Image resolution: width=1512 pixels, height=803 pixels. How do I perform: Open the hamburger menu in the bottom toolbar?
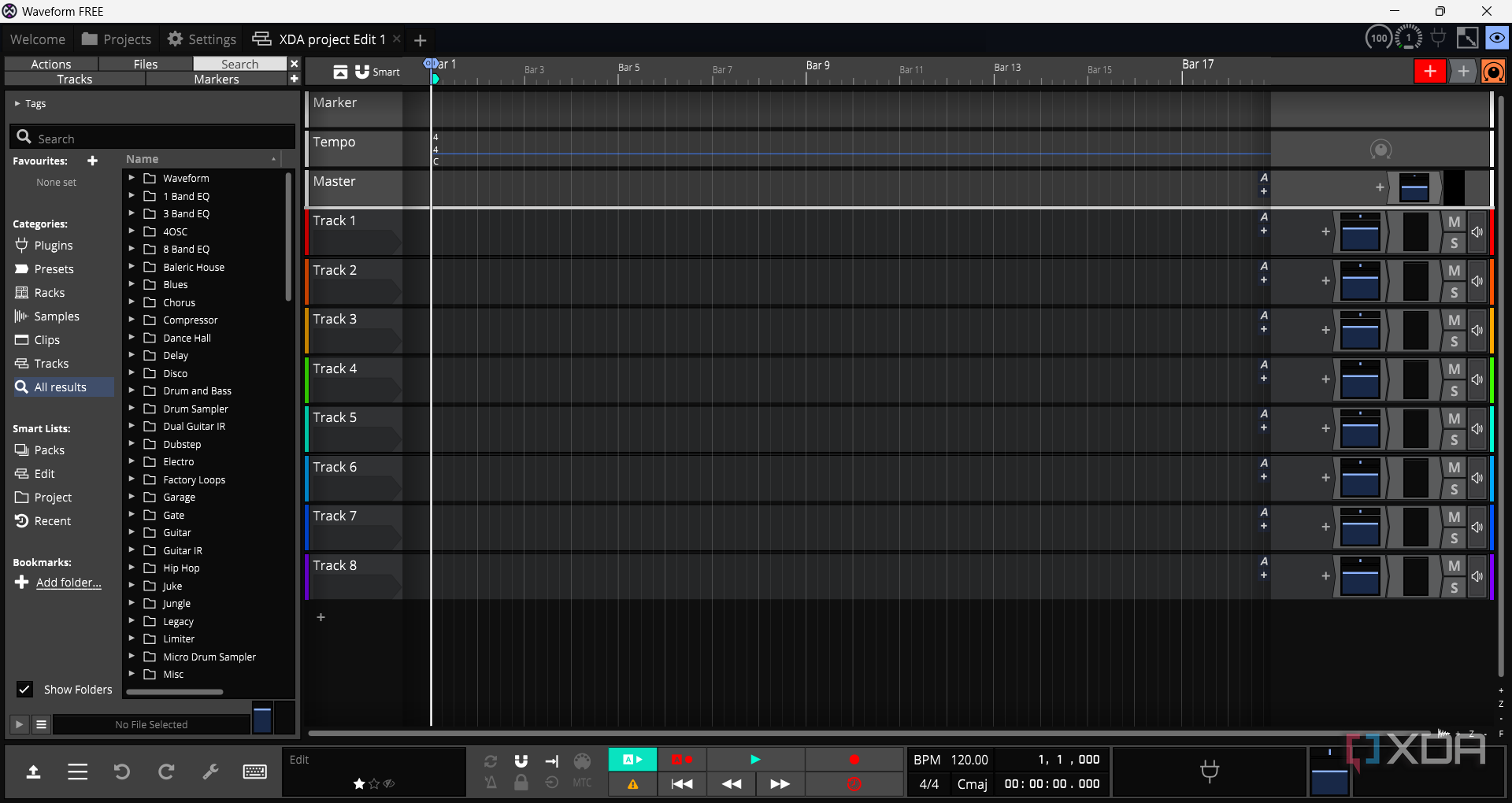click(77, 772)
